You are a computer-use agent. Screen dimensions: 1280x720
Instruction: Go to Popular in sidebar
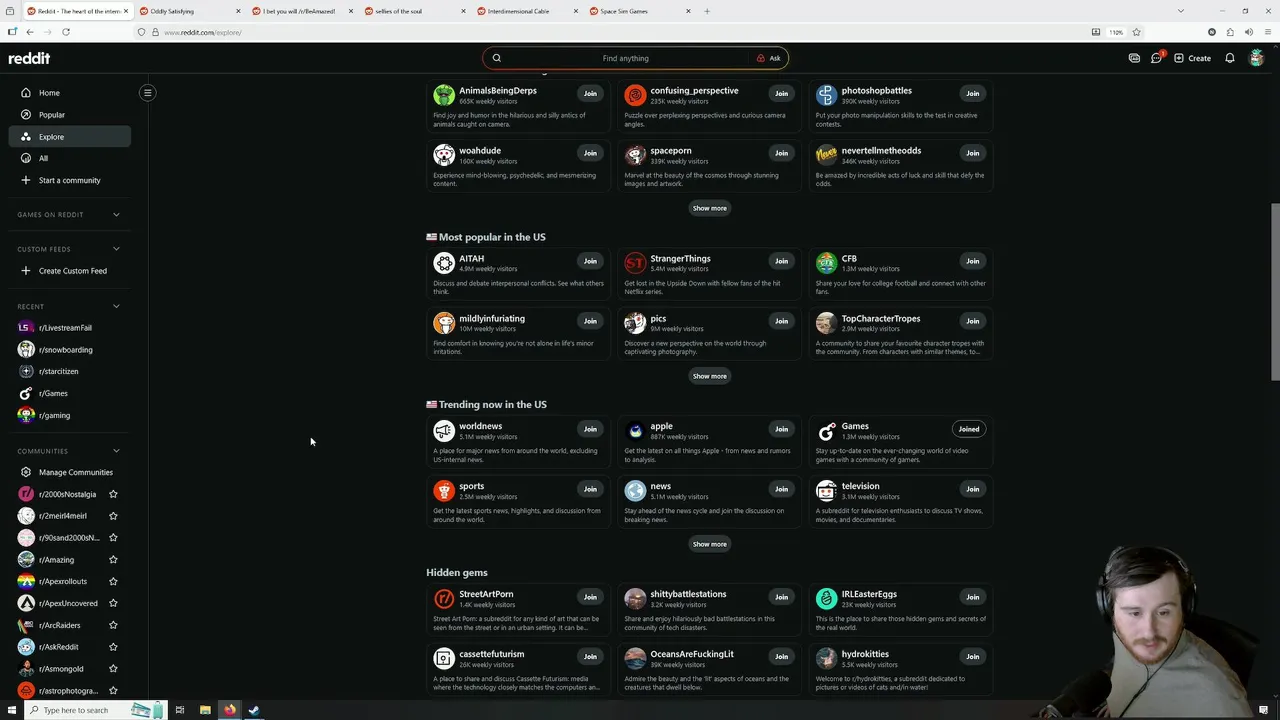[69, 115]
